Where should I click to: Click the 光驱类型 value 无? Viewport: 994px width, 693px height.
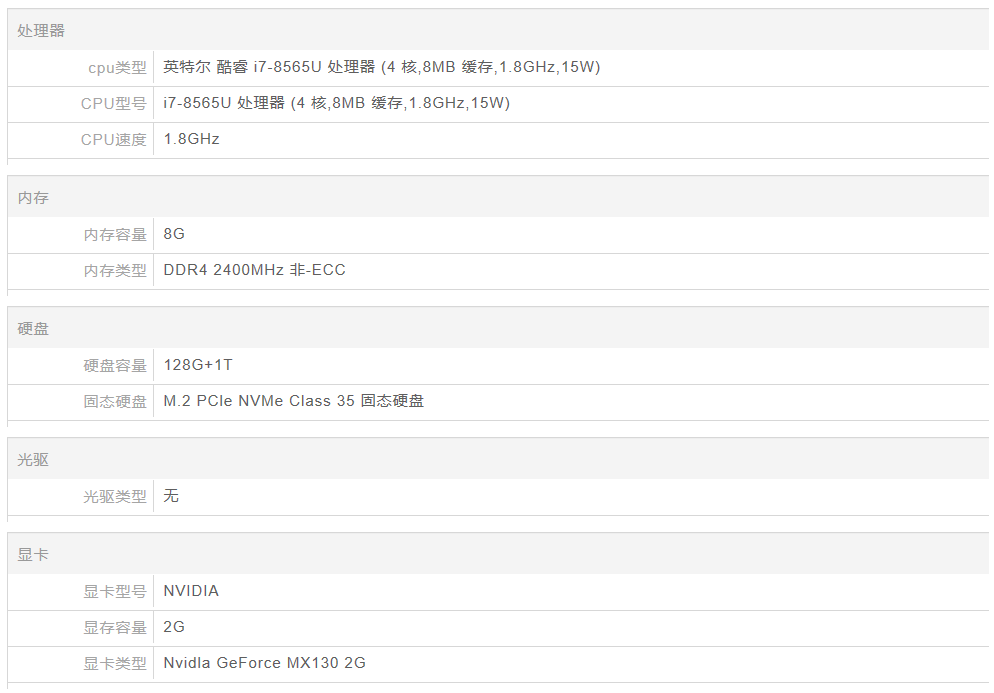(171, 496)
